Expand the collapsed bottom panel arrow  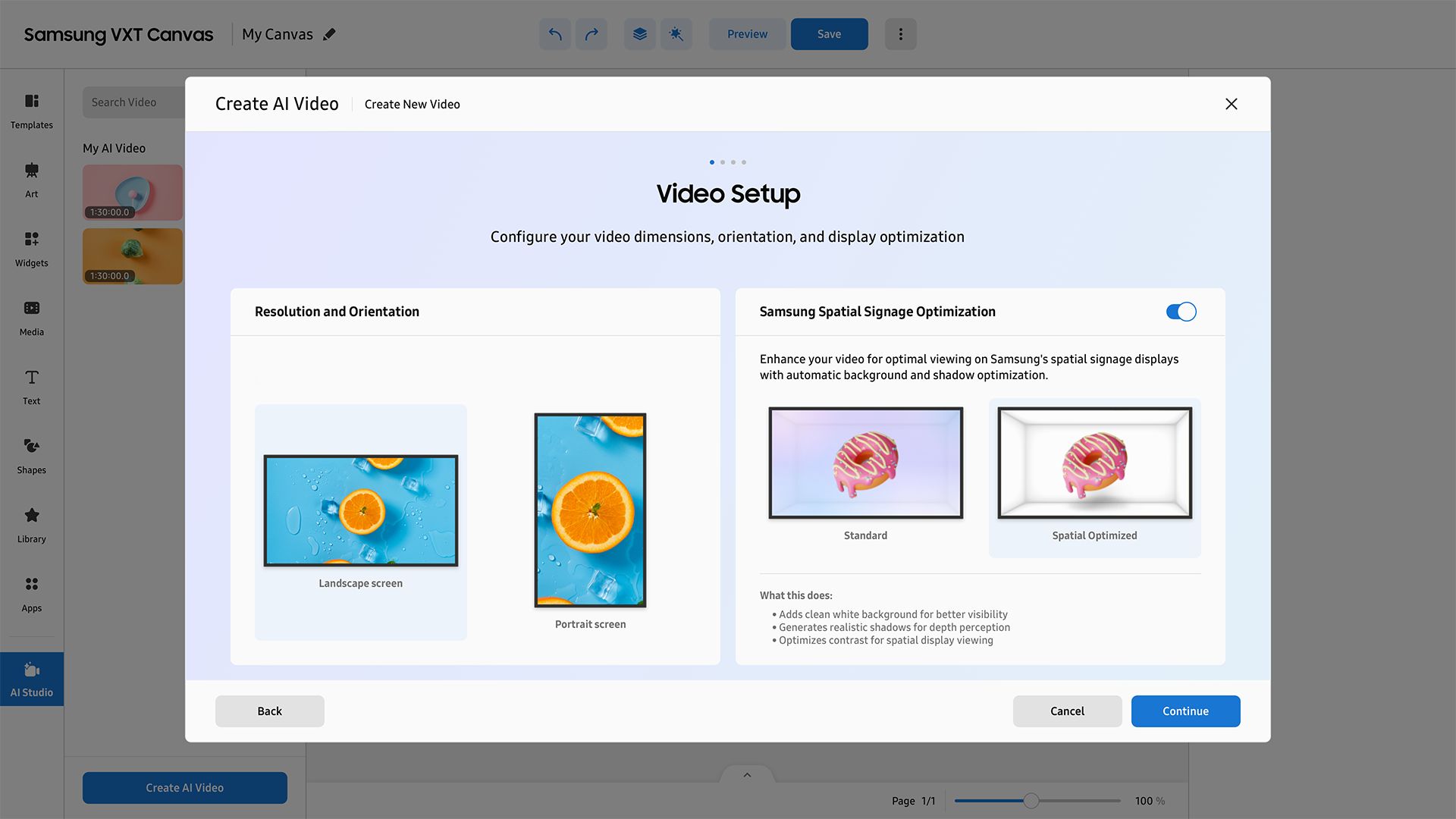click(746, 774)
